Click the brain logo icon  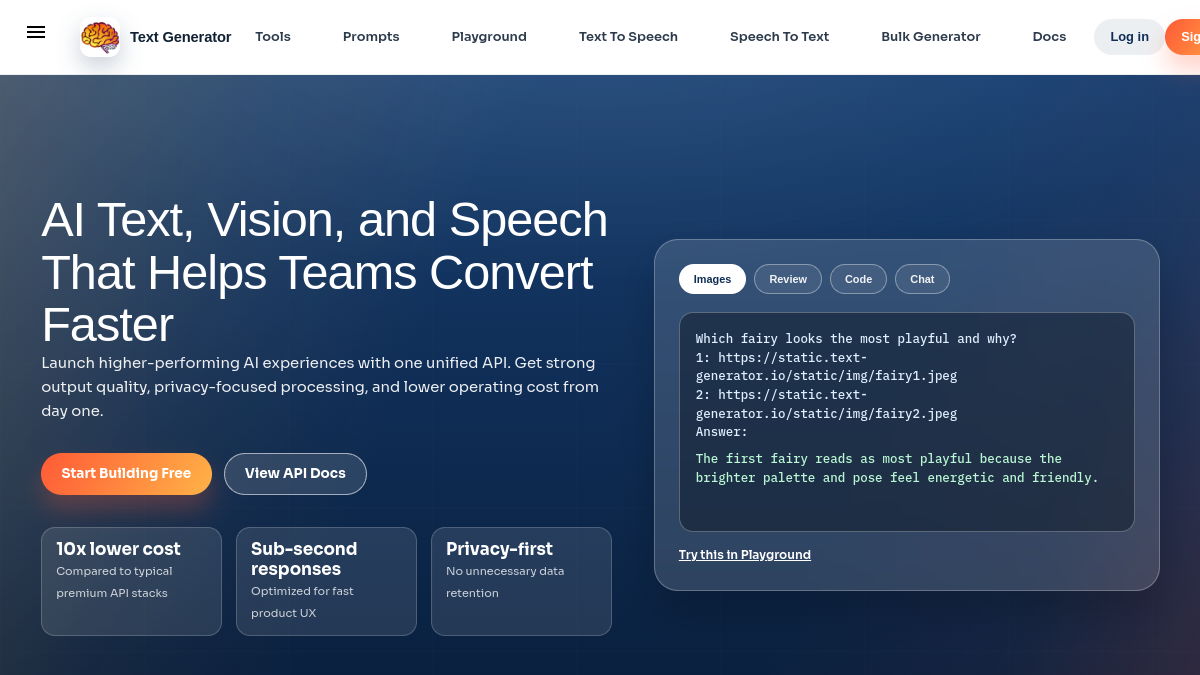coord(100,37)
